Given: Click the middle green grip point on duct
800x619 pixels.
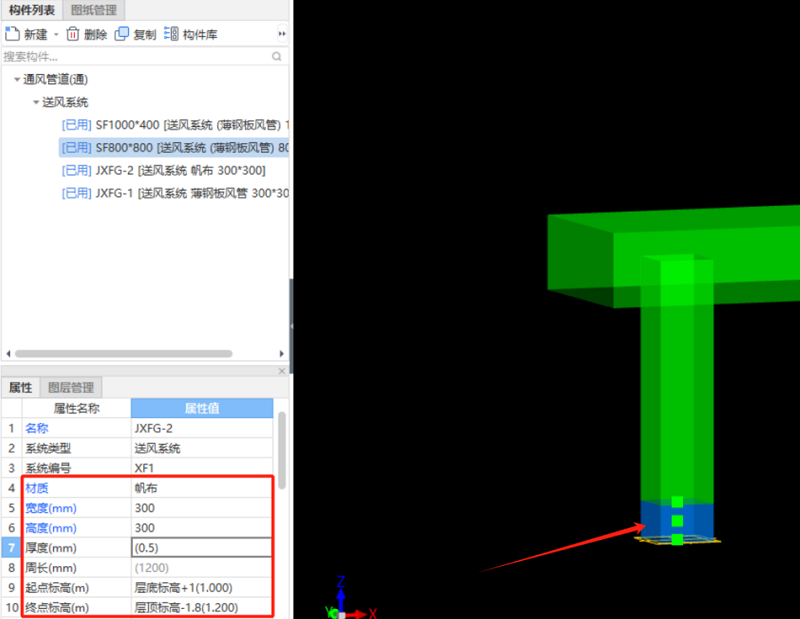Looking at the screenshot, I should 677,521.
